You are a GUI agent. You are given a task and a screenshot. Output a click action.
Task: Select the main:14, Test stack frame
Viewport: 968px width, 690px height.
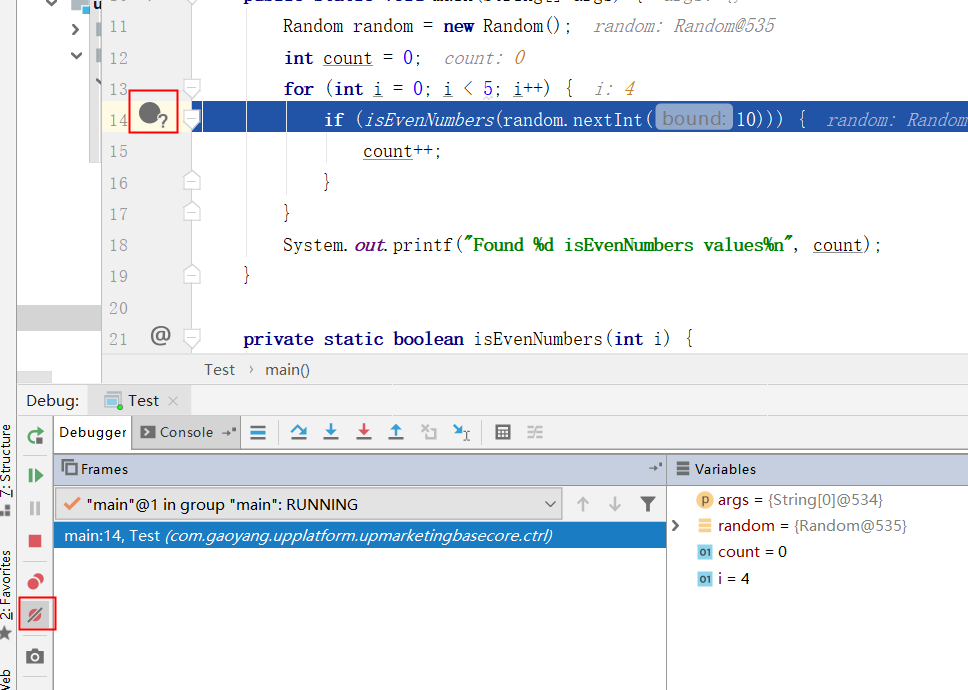(360, 535)
